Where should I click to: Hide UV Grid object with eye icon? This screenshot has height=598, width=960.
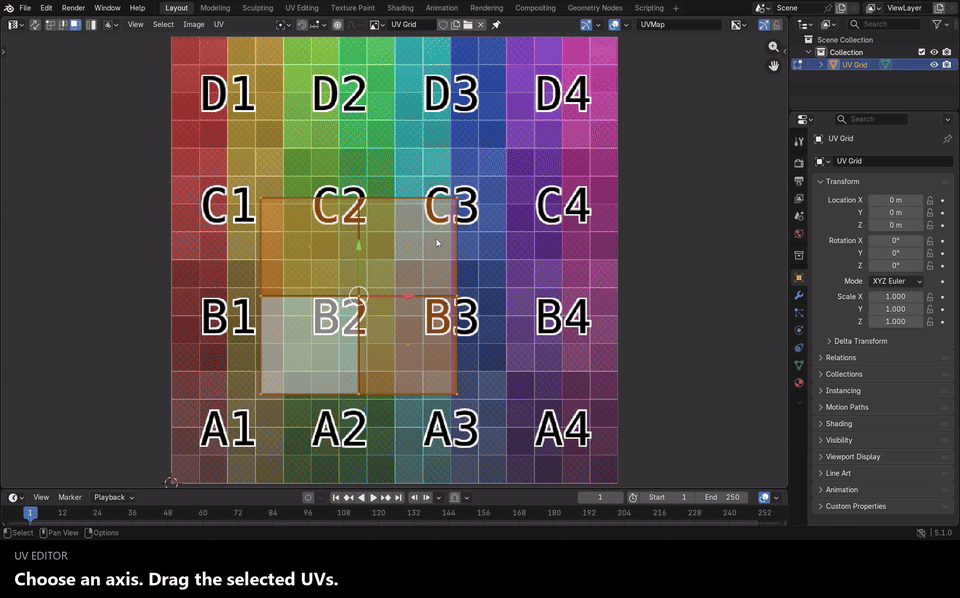[934, 64]
